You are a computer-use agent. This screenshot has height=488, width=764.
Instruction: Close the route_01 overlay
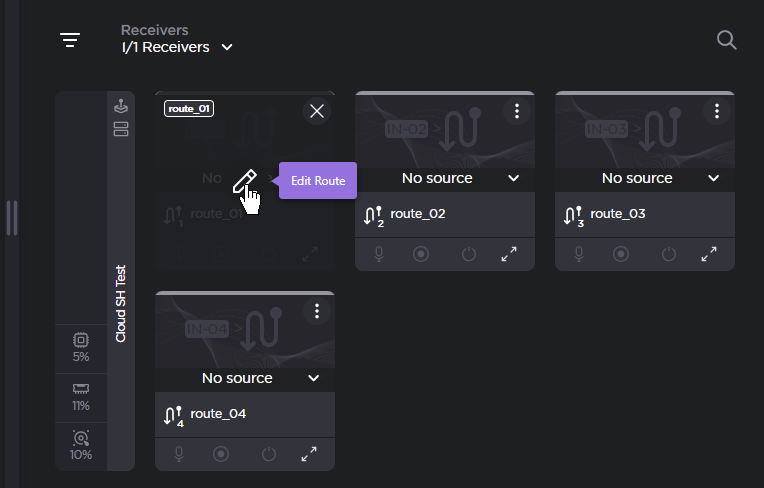click(x=317, y=111)
